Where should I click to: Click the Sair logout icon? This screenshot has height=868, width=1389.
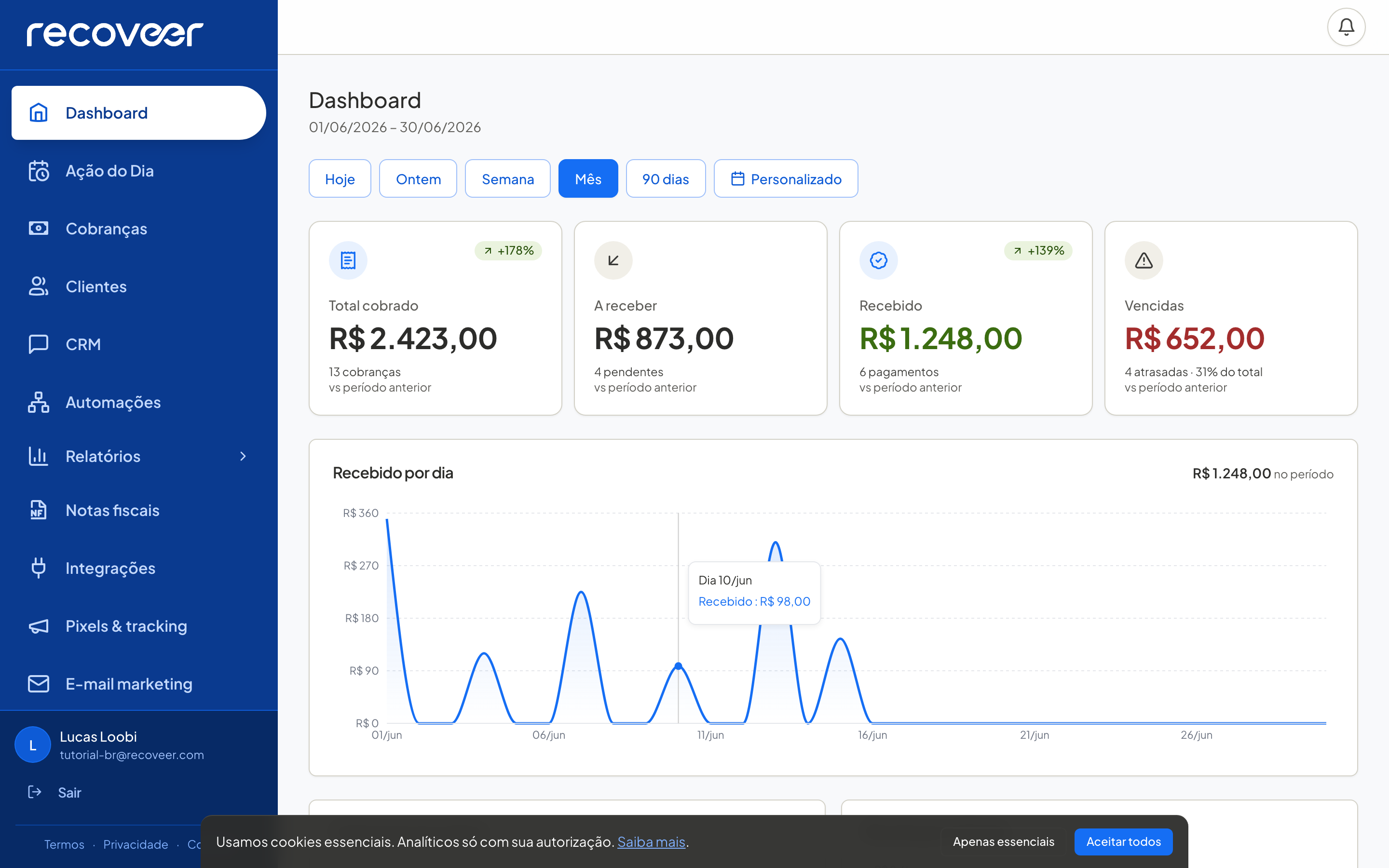(34, 792)
